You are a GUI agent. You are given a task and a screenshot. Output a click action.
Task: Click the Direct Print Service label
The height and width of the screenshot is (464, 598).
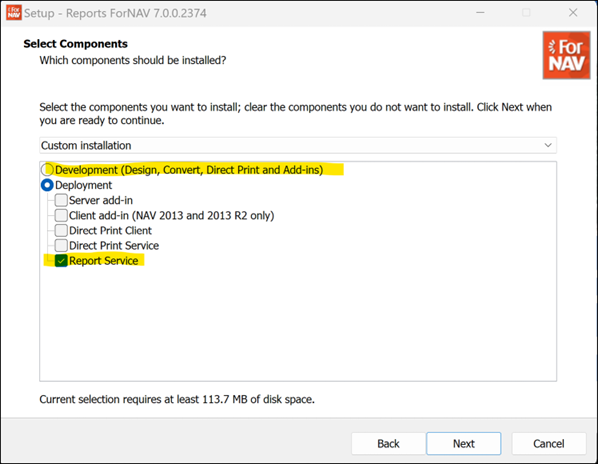click(114, 246)
